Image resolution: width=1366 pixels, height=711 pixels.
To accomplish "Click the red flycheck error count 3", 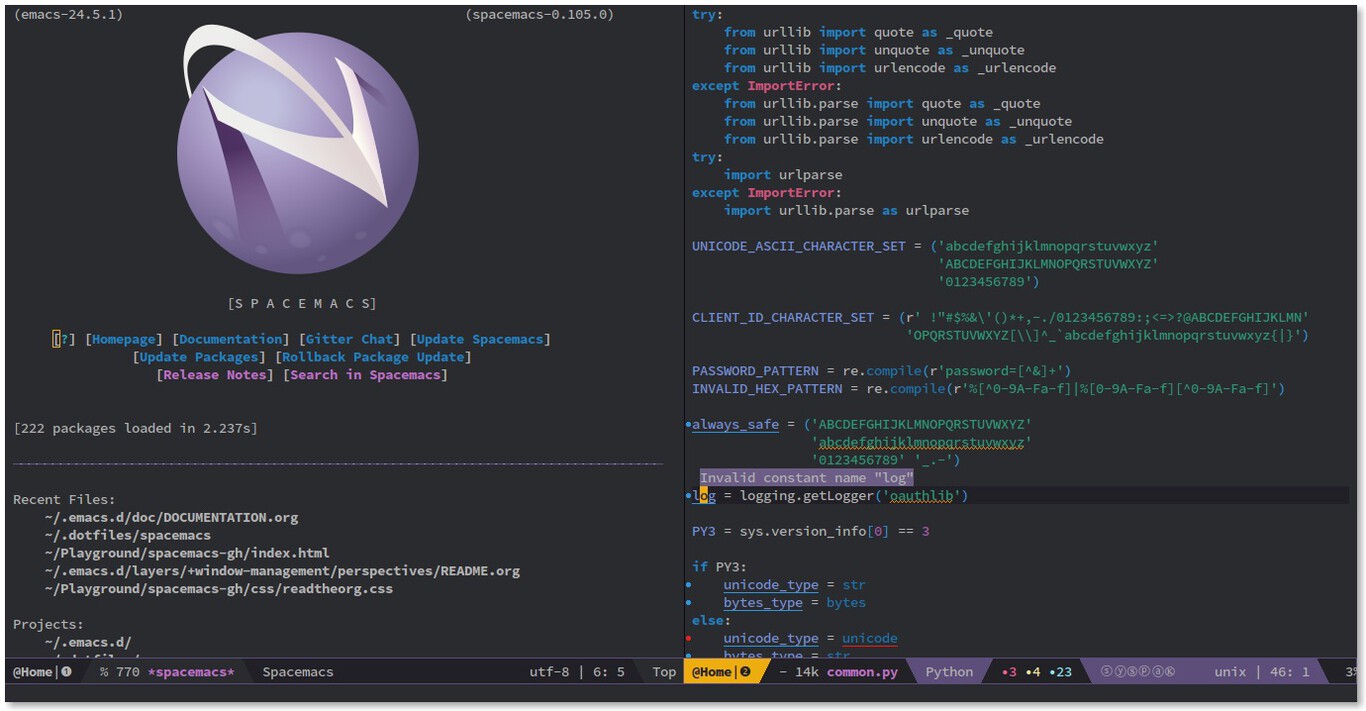I will click(1008, 672).
